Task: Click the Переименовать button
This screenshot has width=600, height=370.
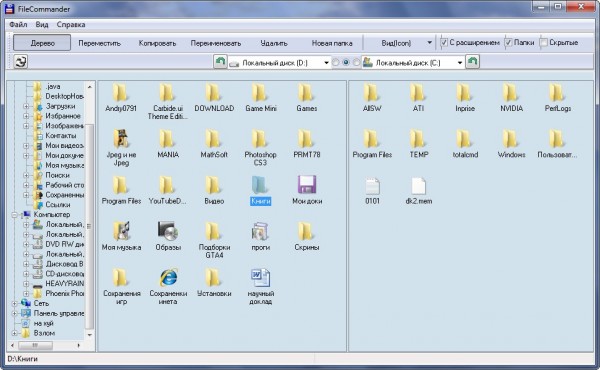Action: [216, 43]
